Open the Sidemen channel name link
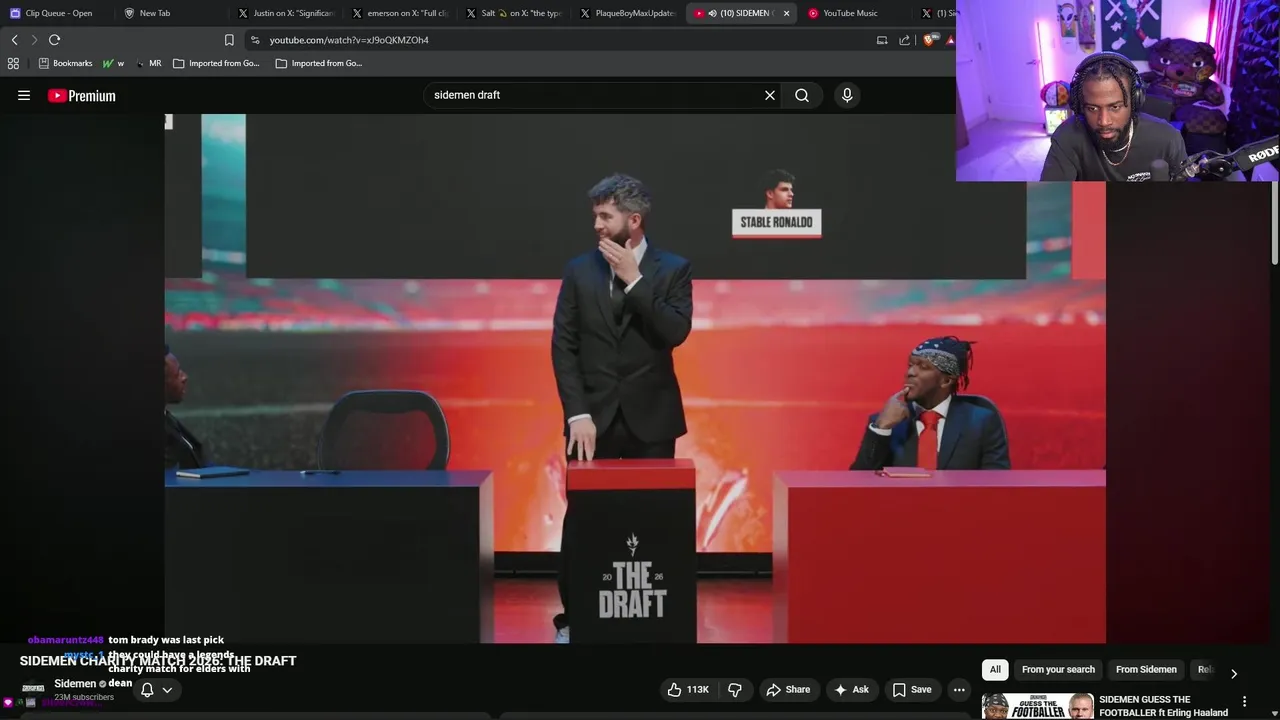Image resolution: width=1280 pixels, height=720 pixels. 75,684
